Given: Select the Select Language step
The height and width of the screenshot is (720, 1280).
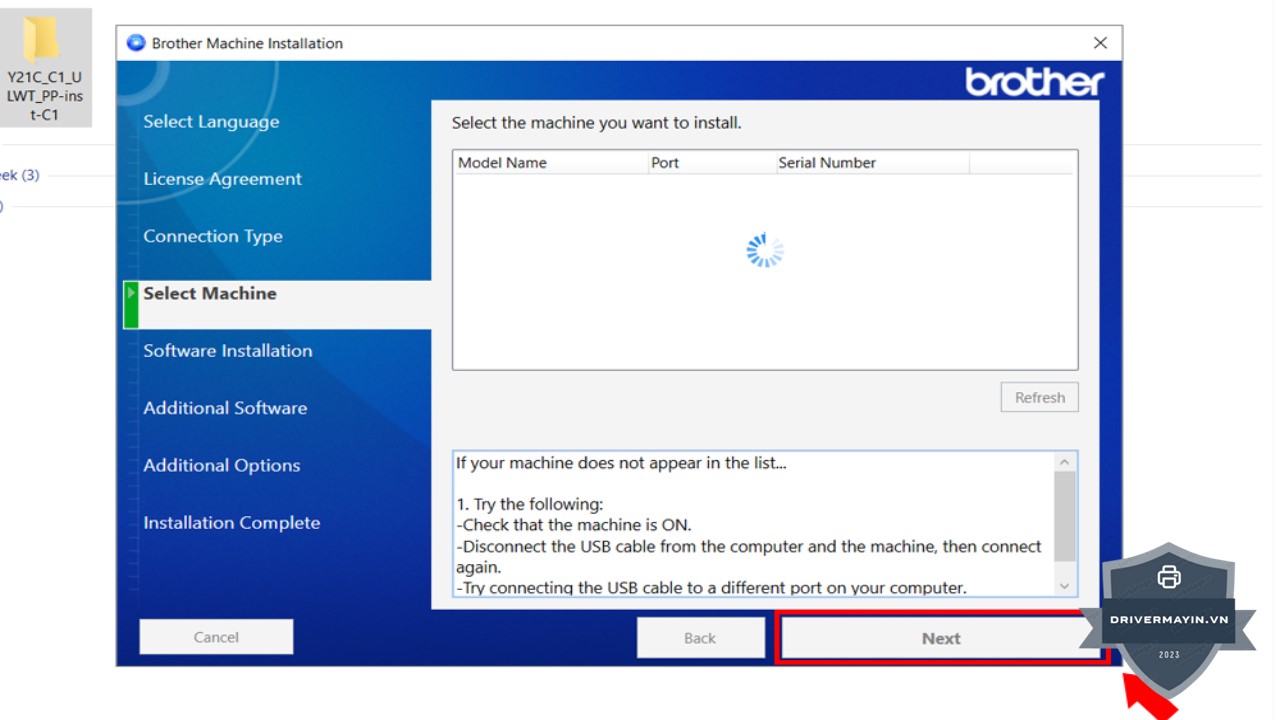Looking at the screenshot, I should click(211, 122).
